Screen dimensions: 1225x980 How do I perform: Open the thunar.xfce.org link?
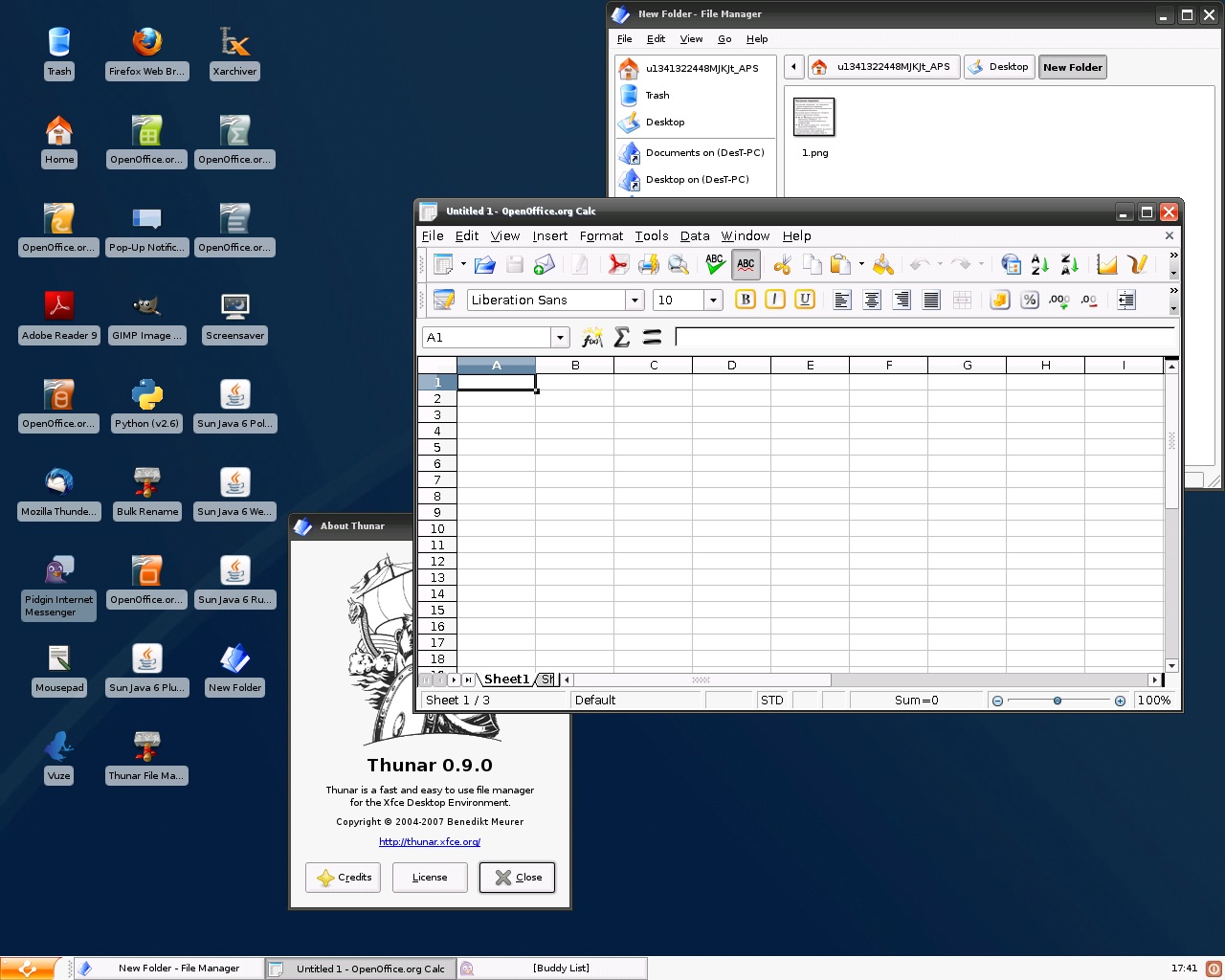430,842
